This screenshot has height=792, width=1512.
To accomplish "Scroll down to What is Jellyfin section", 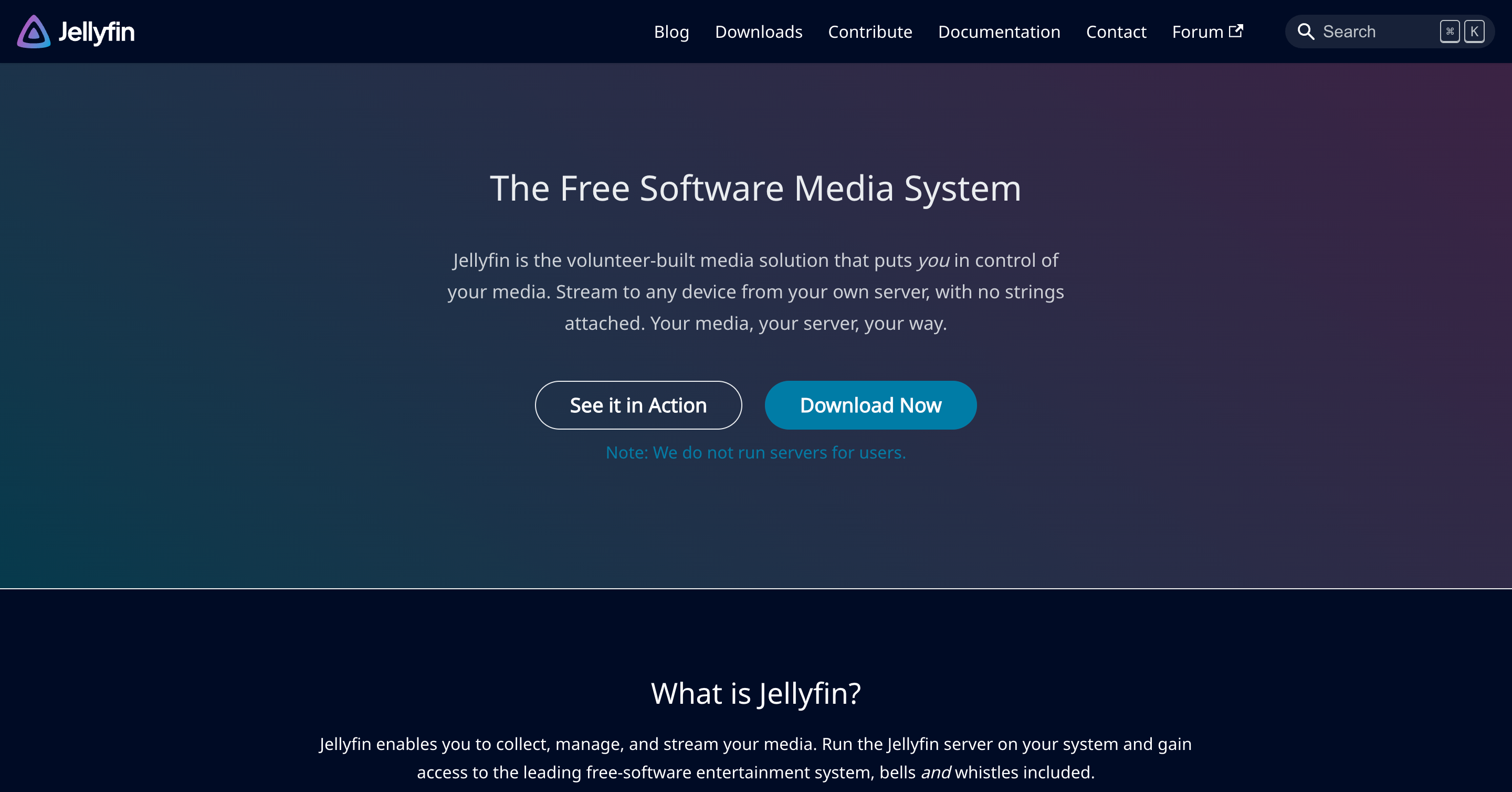I will tap(756, 692).
